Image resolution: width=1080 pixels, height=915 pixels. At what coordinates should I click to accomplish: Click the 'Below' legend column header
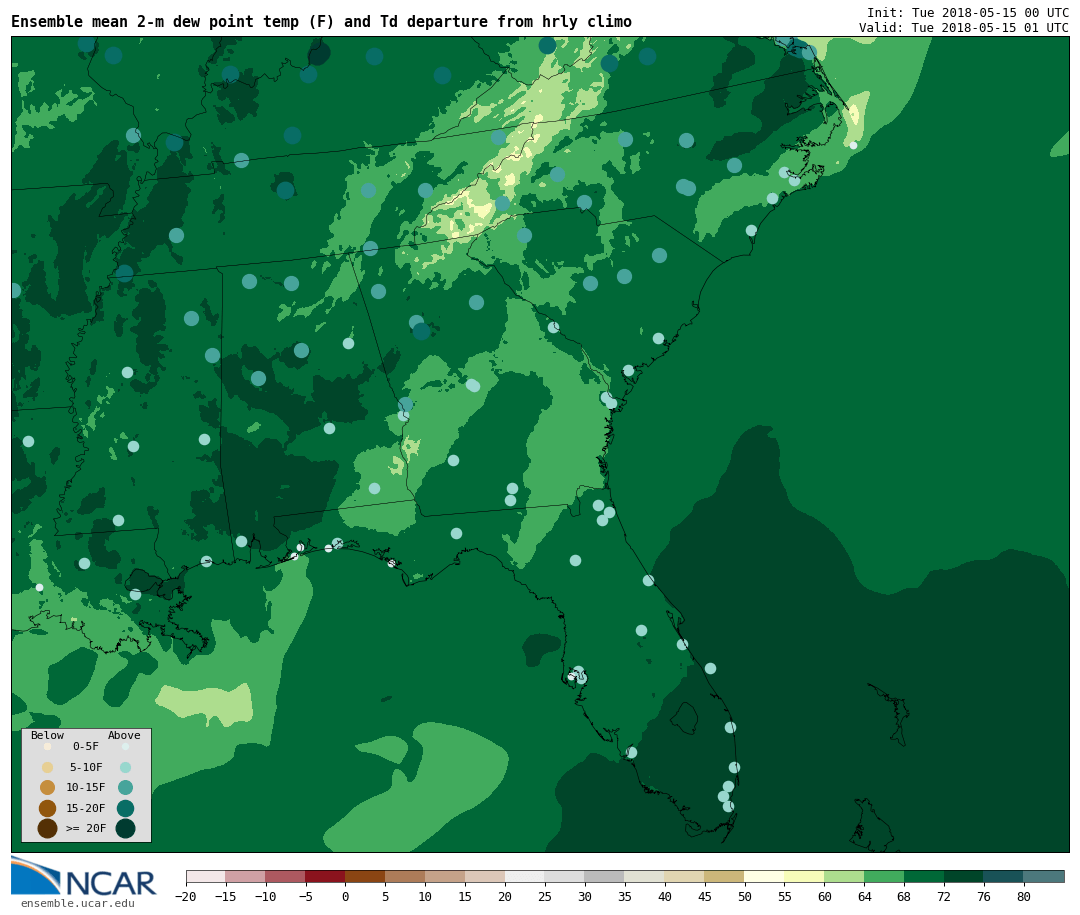(x=47, y=736)
